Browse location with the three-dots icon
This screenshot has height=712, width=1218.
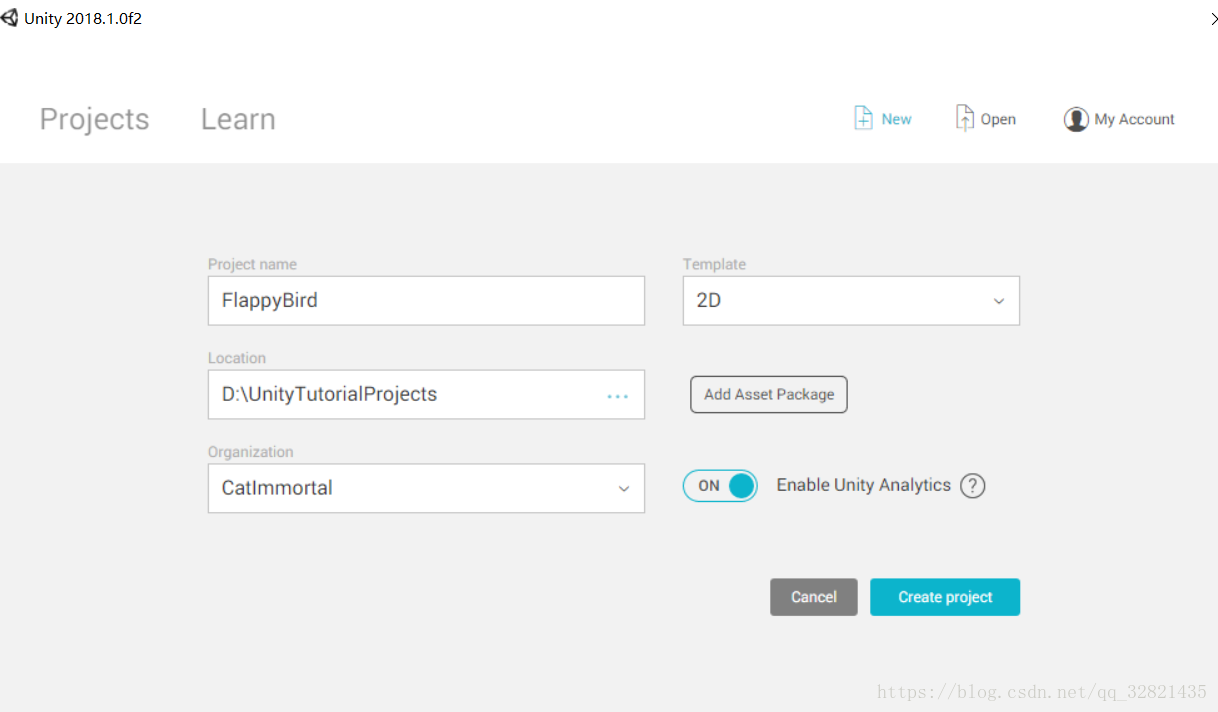click(618, 396)
